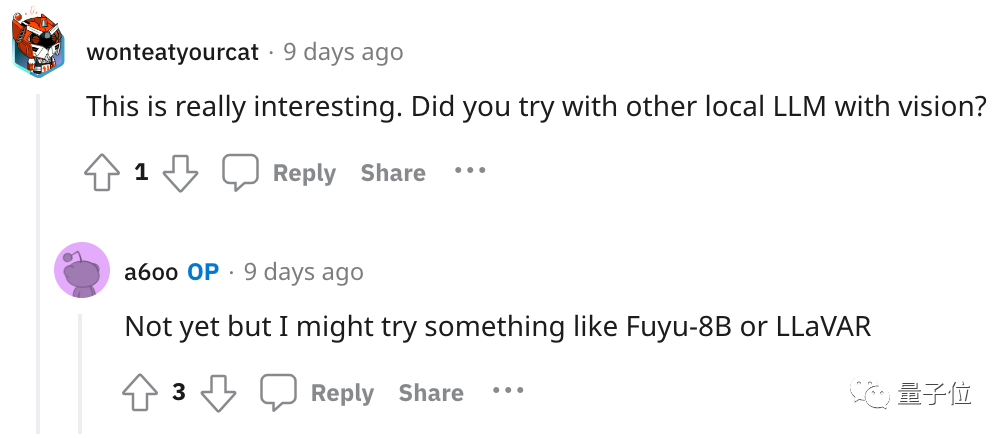Viewport: 1004px width, 438px height.
Task: Visit a6oo username profile link
Action: click(x=150, y=272)
